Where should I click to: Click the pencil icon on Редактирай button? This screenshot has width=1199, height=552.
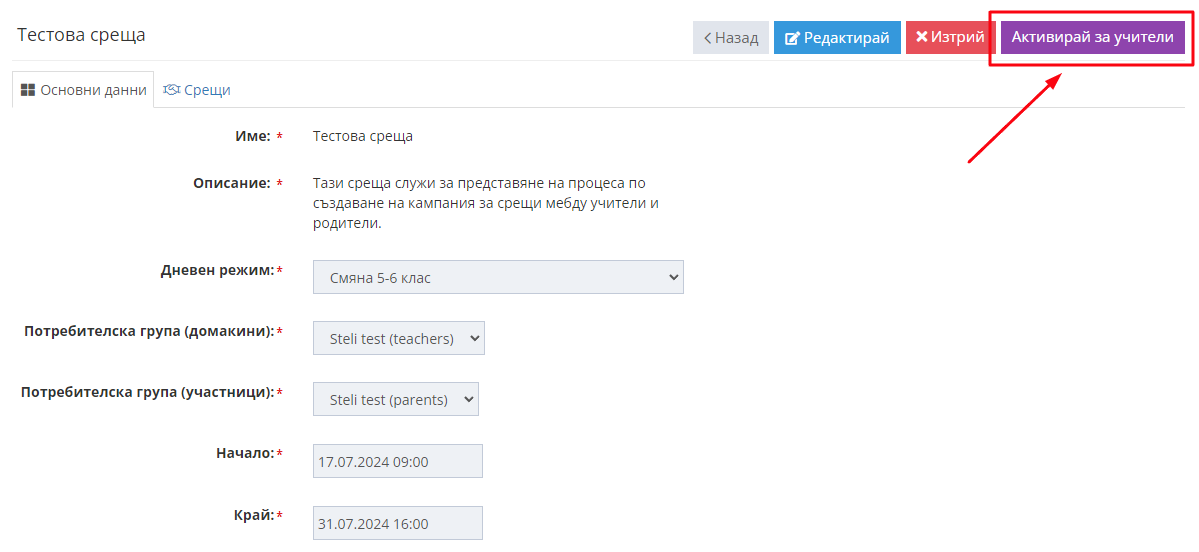[793, 37]
